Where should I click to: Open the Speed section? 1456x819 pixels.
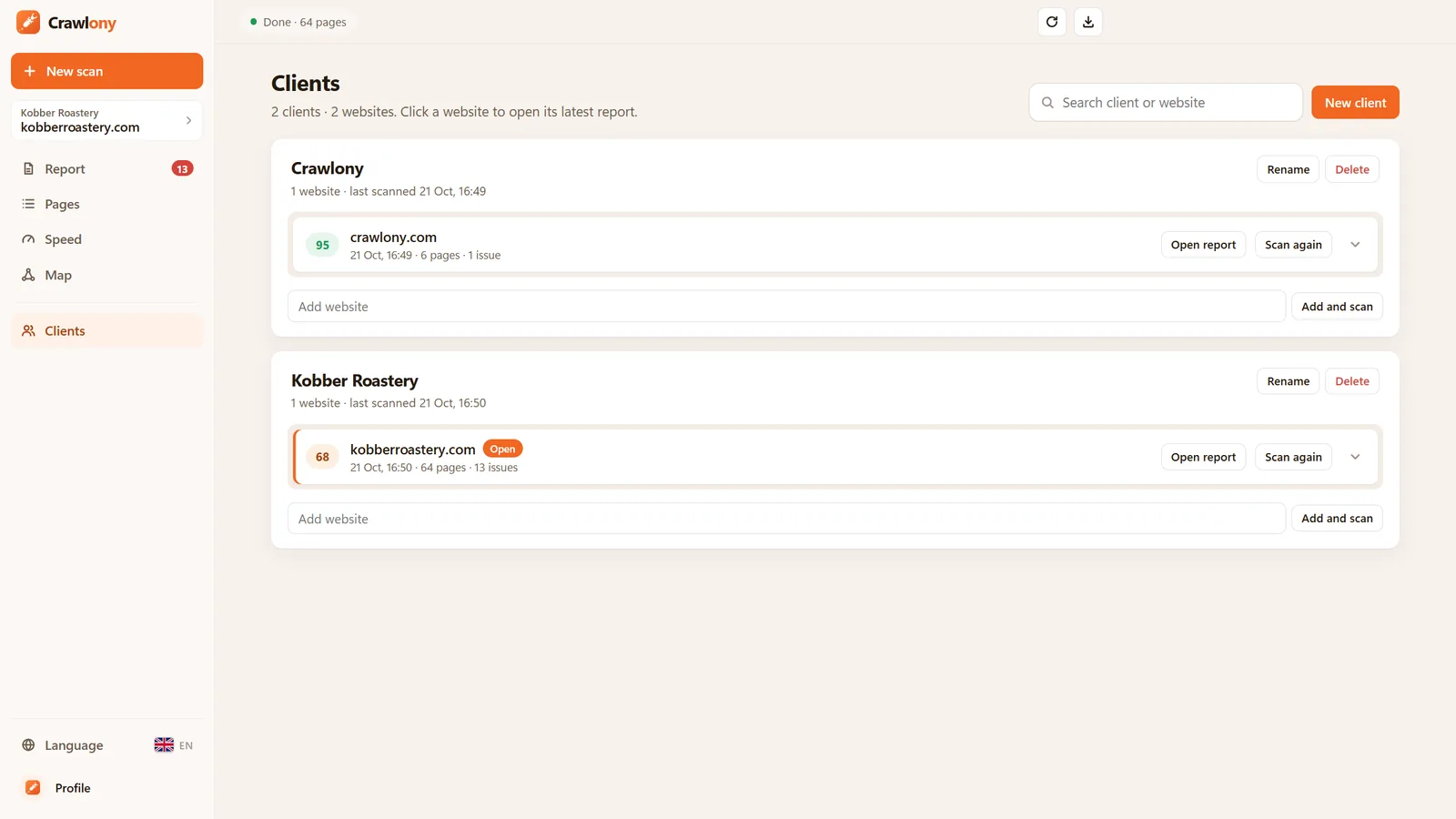(106, 239)
